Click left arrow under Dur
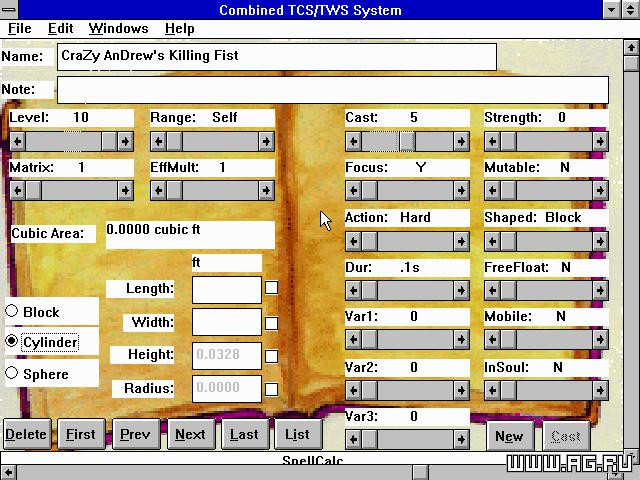This screenshot has width=640, height=480. pos(353,290)
